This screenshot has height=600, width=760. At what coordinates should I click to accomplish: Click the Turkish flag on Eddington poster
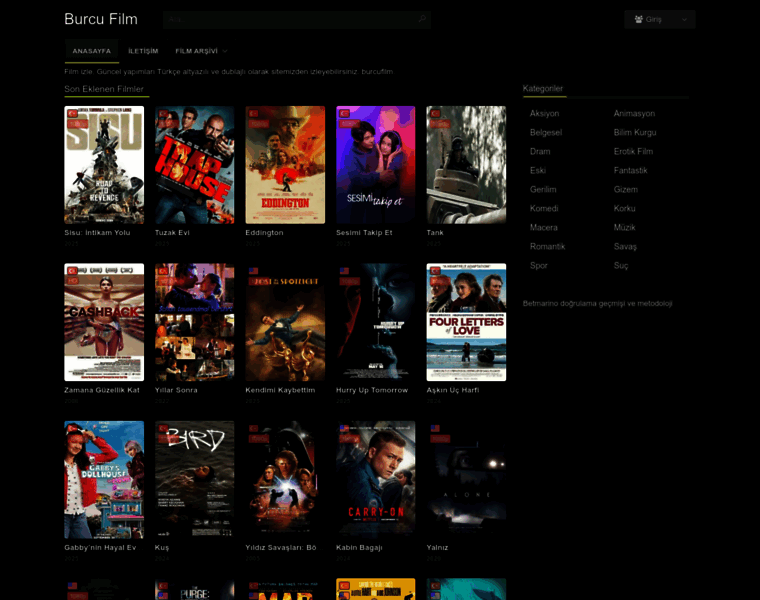(x=253, y=113)
